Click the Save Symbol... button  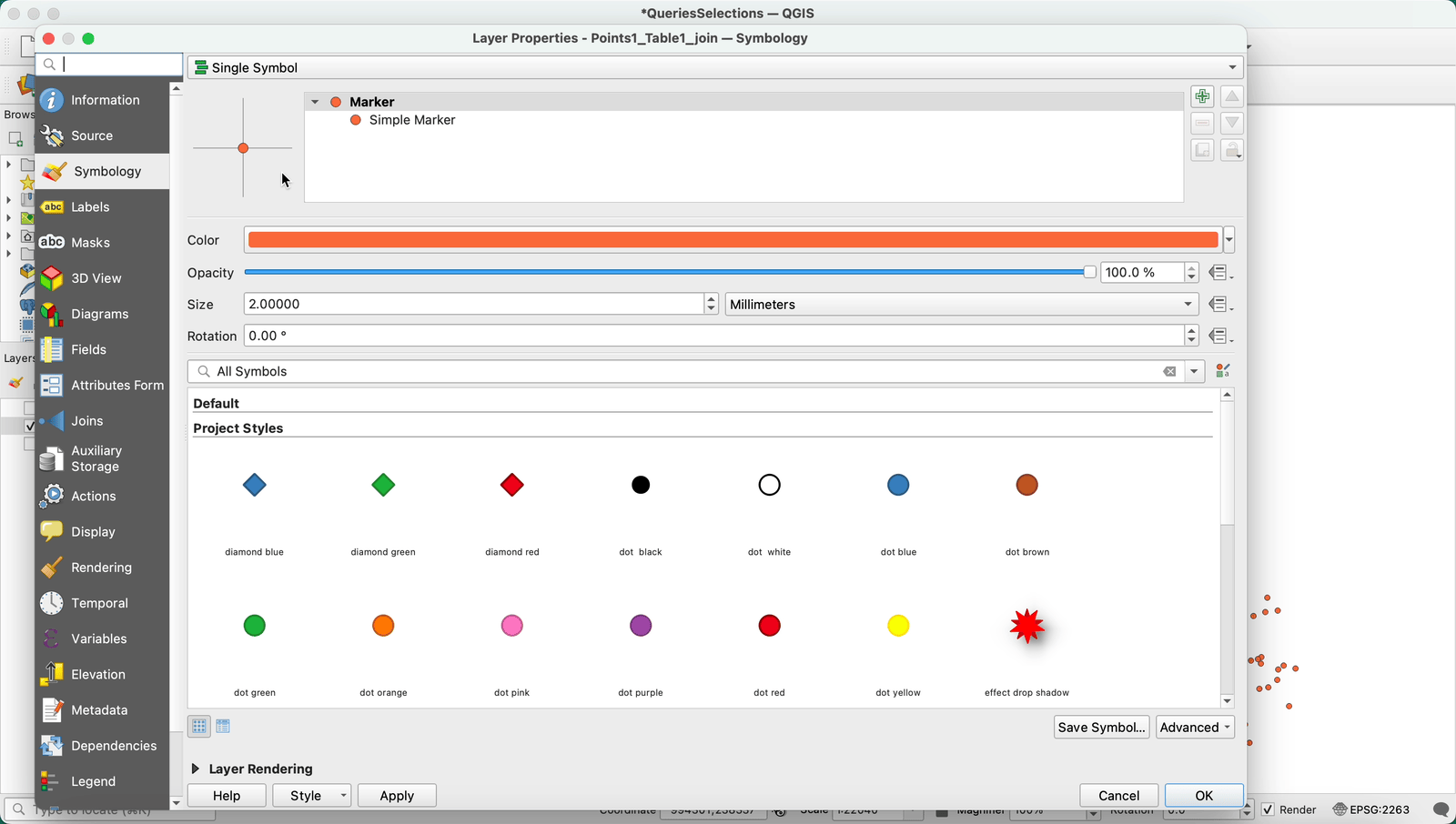coord(1102,728)
